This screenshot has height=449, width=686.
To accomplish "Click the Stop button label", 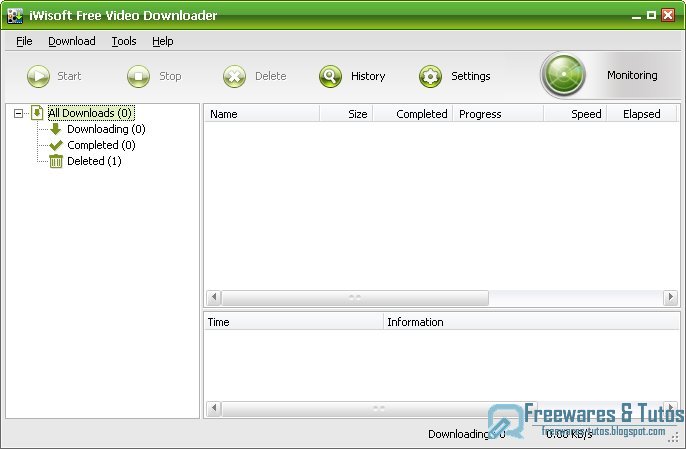I will 170,76.
